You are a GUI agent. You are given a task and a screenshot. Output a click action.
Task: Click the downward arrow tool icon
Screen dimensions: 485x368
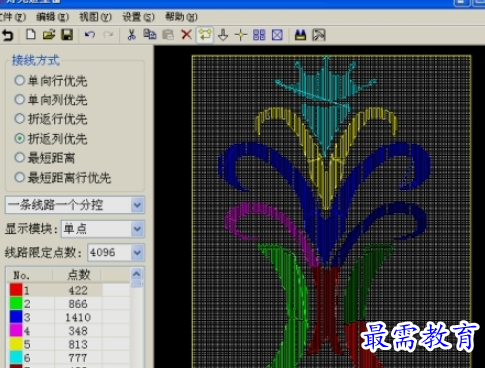[x=223, y=35]
